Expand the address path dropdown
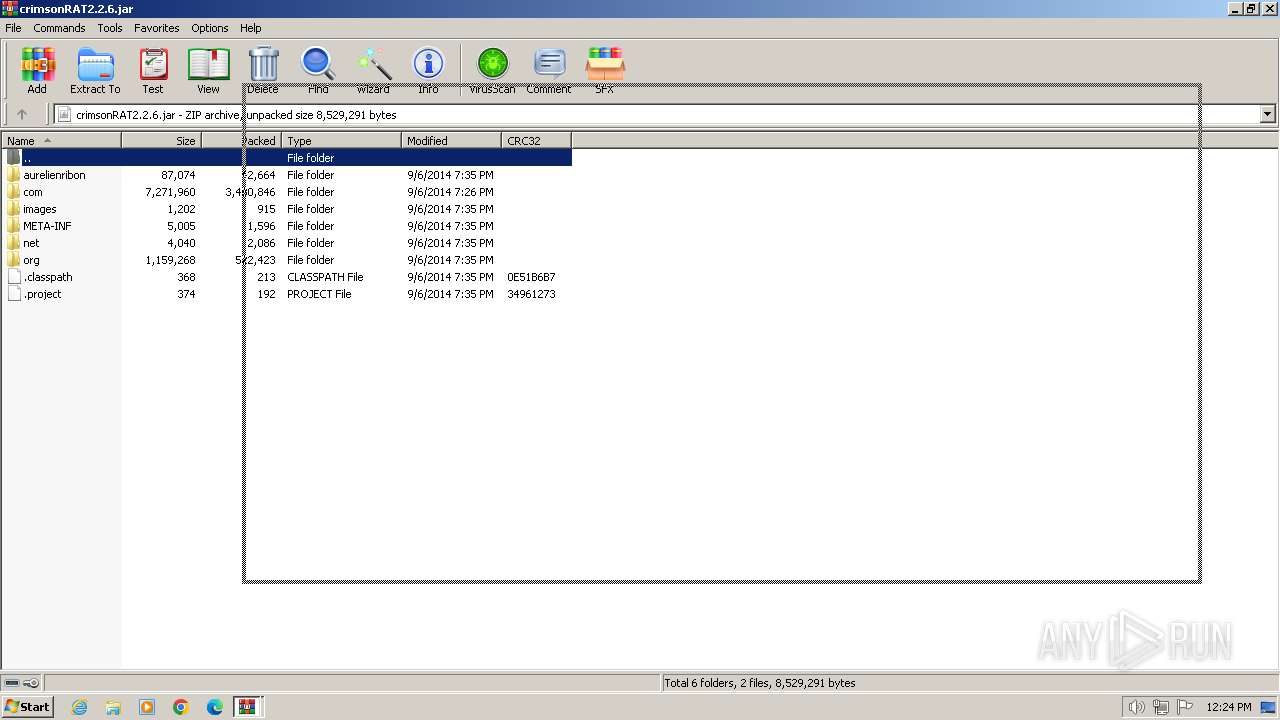The image size is (1280, 720). tap(1267, 114)
